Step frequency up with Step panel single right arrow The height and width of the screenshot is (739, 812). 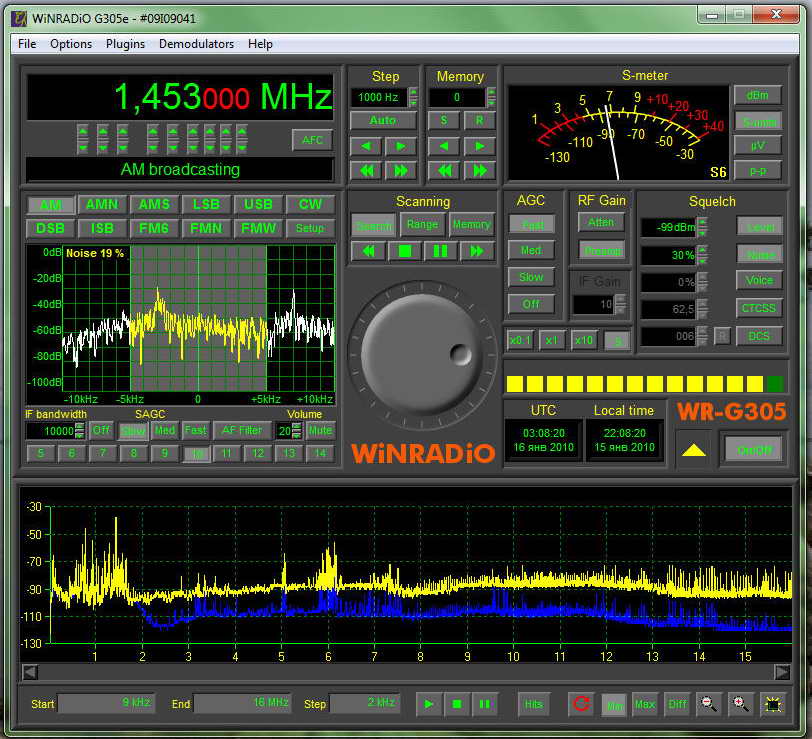point(400,147)
